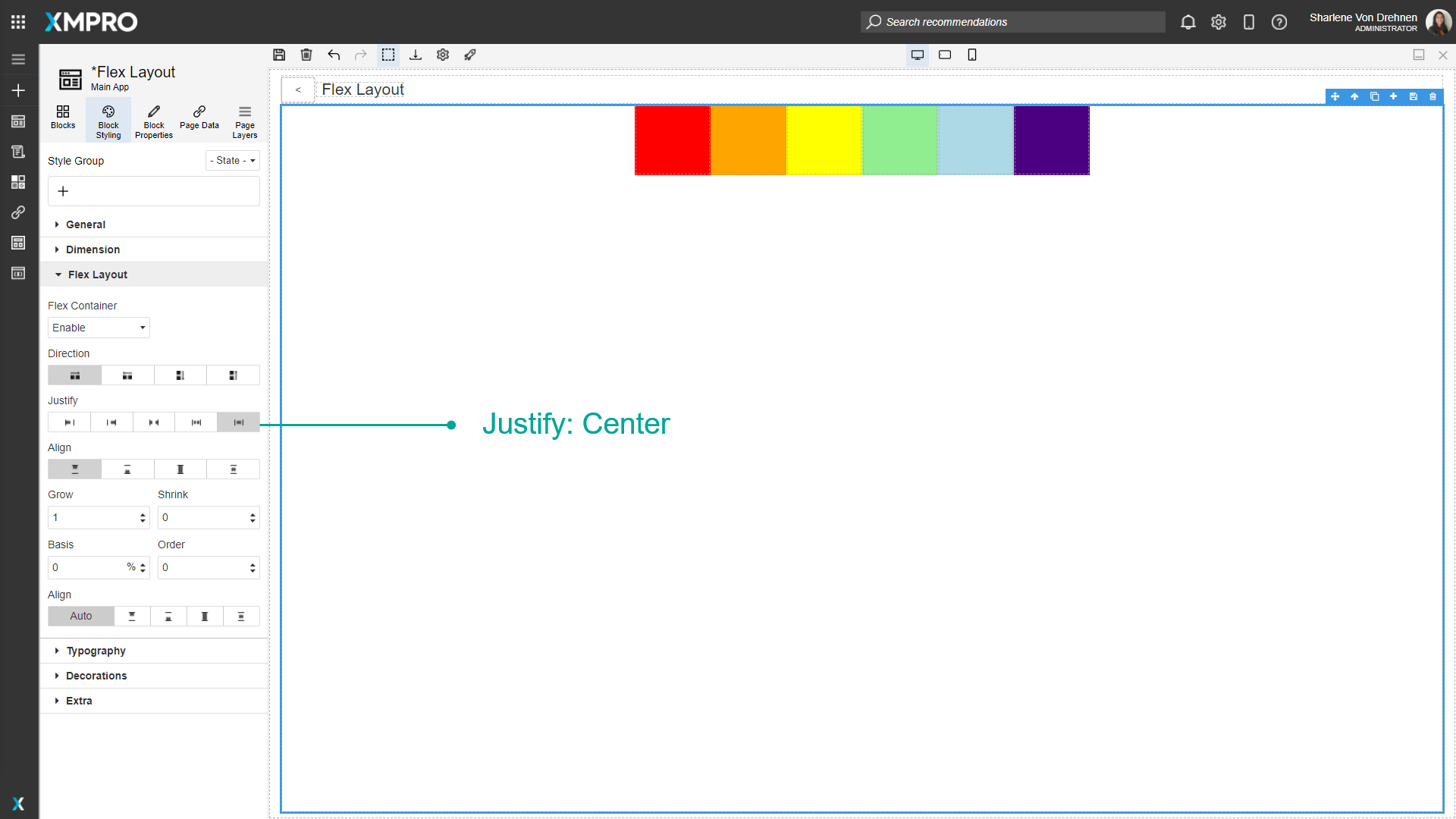The width and height of the screenshot is (1456, 819).
Task: Switch to mobile preview mode
Action: (972, 55)
